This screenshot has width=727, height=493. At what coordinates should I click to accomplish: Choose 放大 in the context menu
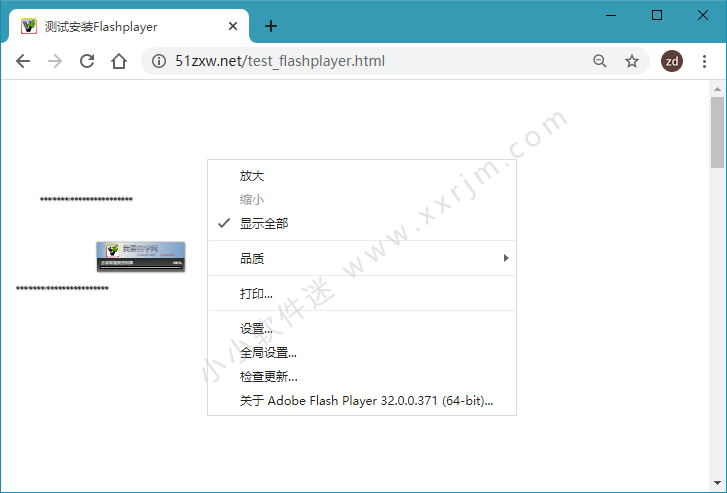[x=362, y=176]
